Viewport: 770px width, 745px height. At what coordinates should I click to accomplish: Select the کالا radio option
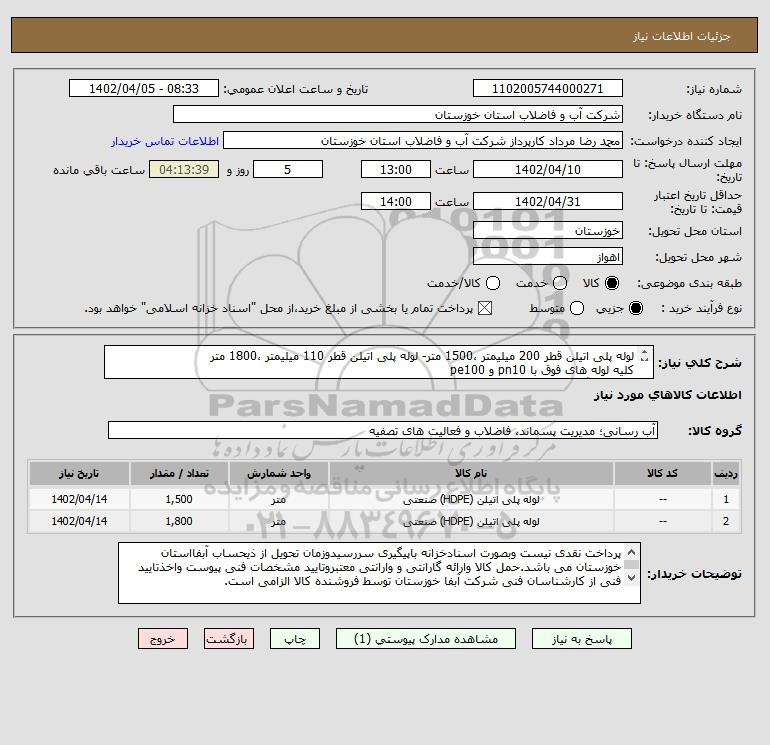point(612,283)
